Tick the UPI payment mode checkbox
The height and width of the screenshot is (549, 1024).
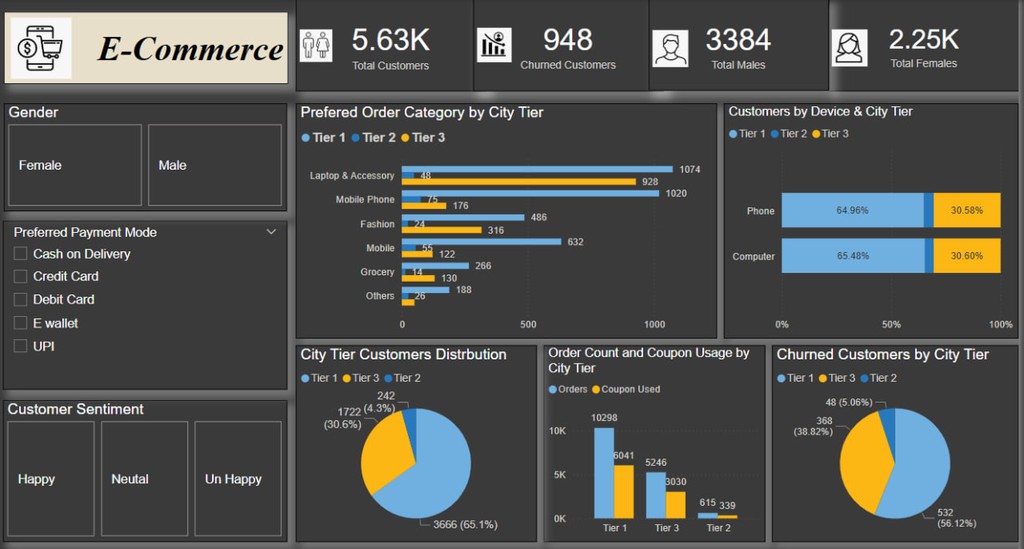tap(21, 346)
